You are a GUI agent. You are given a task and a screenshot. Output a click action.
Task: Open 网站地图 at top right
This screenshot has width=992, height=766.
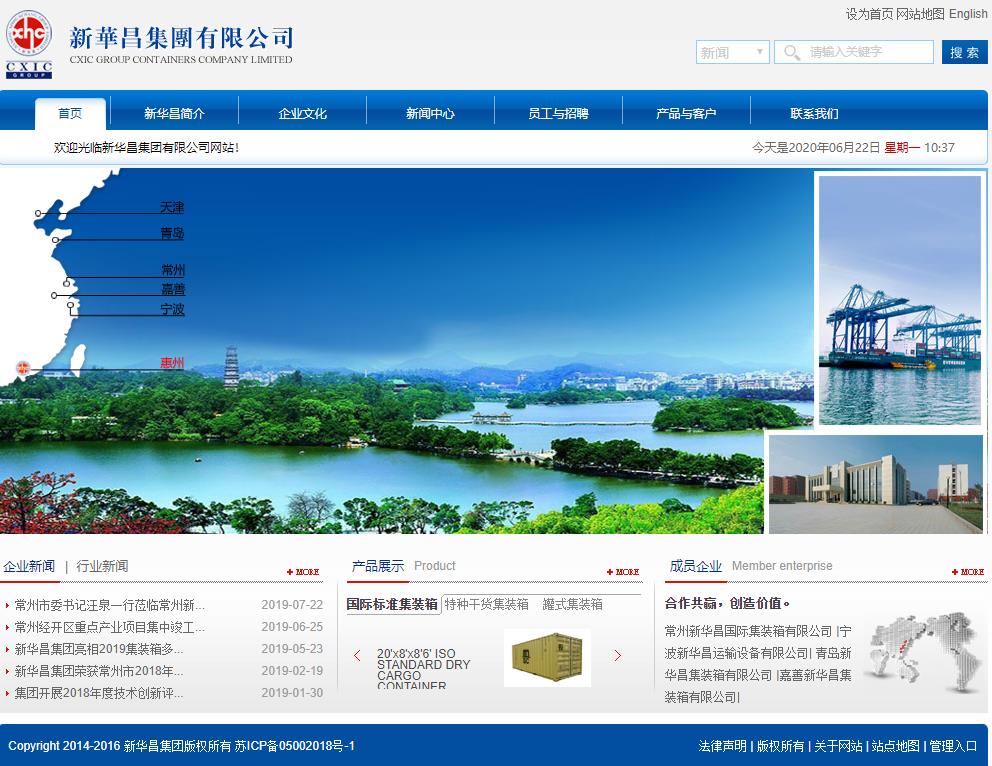921,14
